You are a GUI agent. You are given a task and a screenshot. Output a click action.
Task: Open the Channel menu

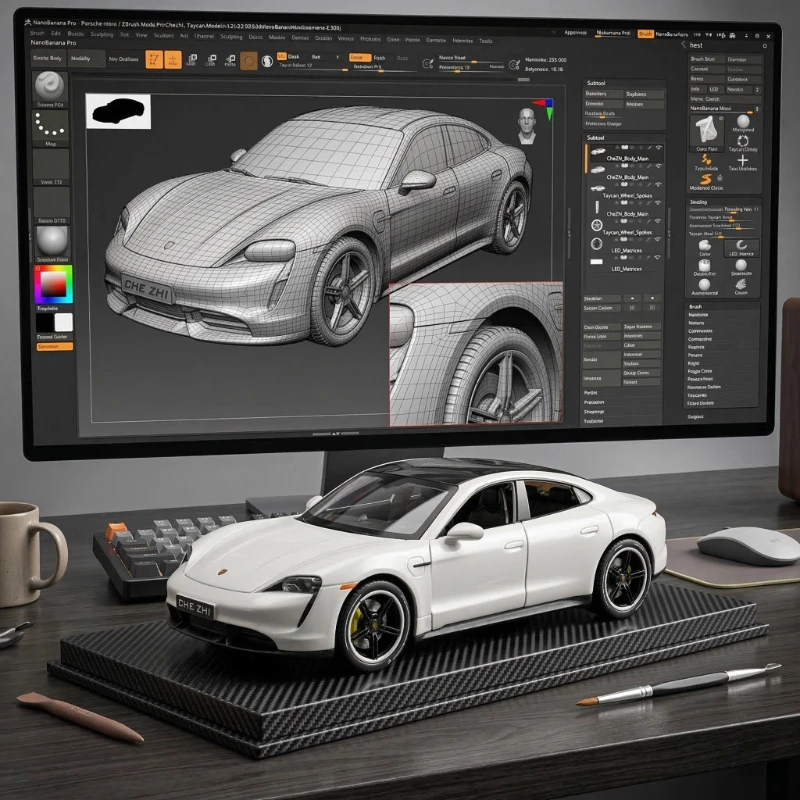pos(204,36)
